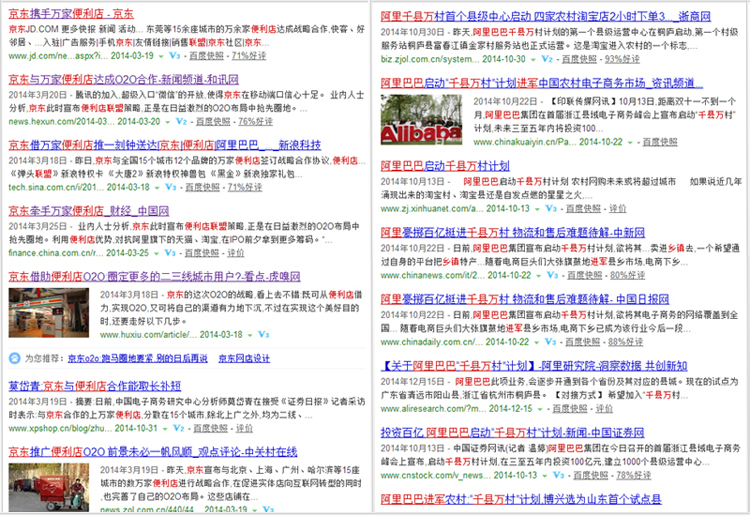
Task: Click 百度快照 on the www.aliresearch.com result
Action: tap(570, 409)
